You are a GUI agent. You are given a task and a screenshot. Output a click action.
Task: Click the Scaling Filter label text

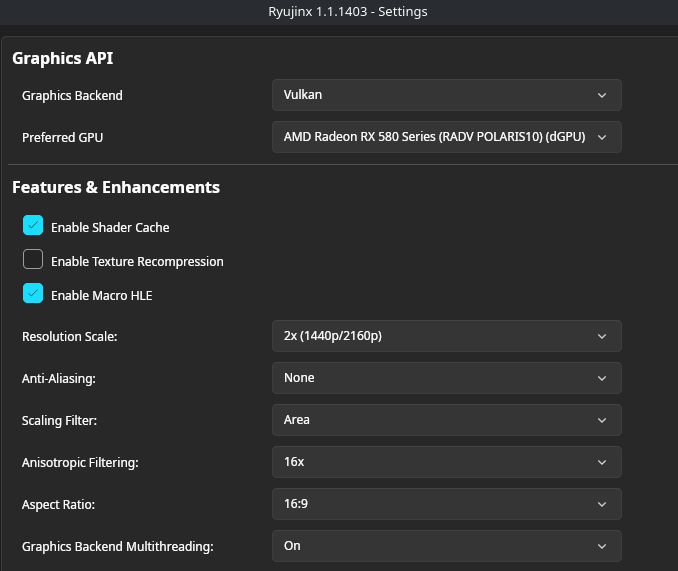tap(60, 421)
